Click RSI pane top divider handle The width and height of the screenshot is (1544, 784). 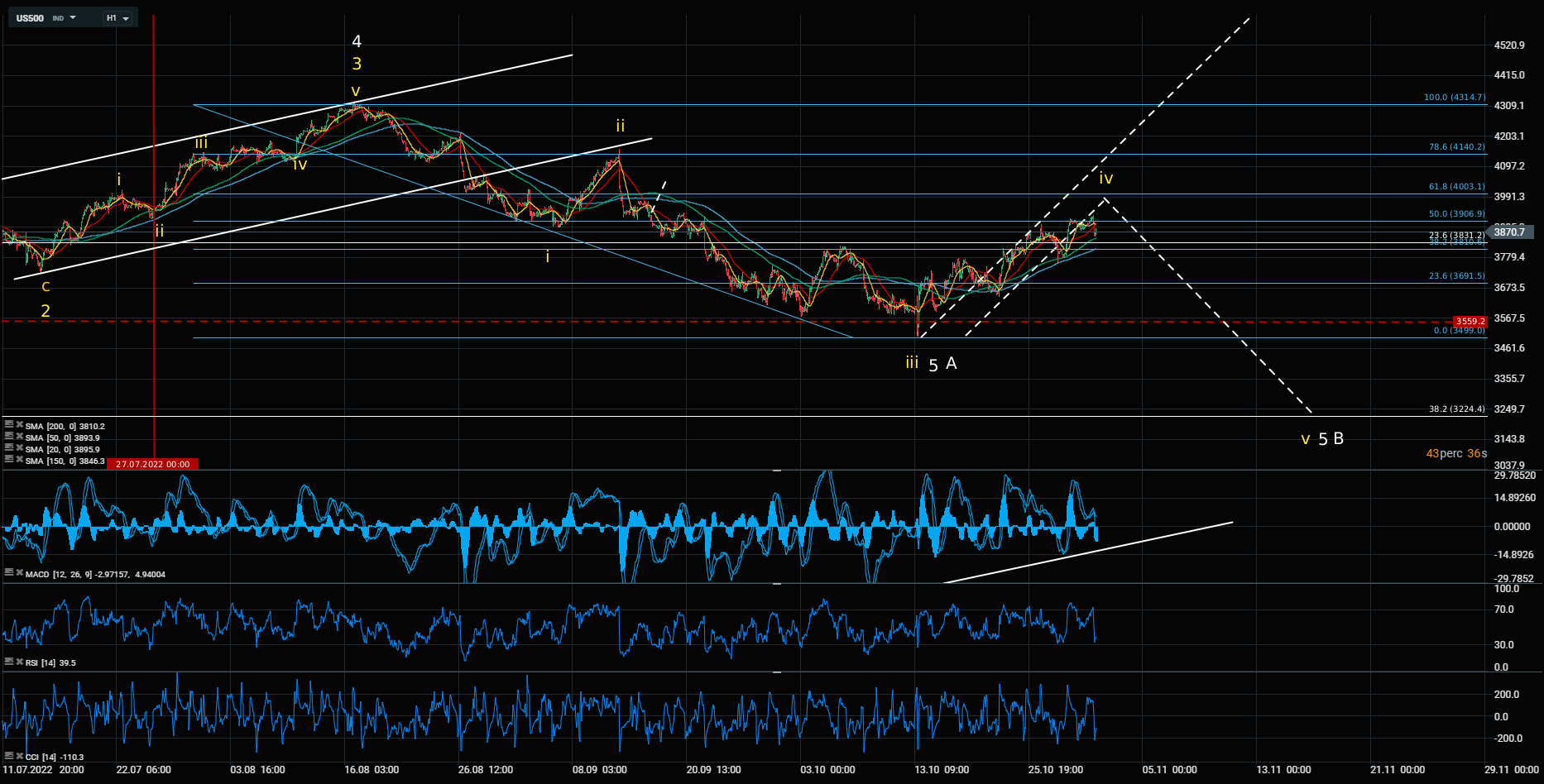[x=777, y=584]
